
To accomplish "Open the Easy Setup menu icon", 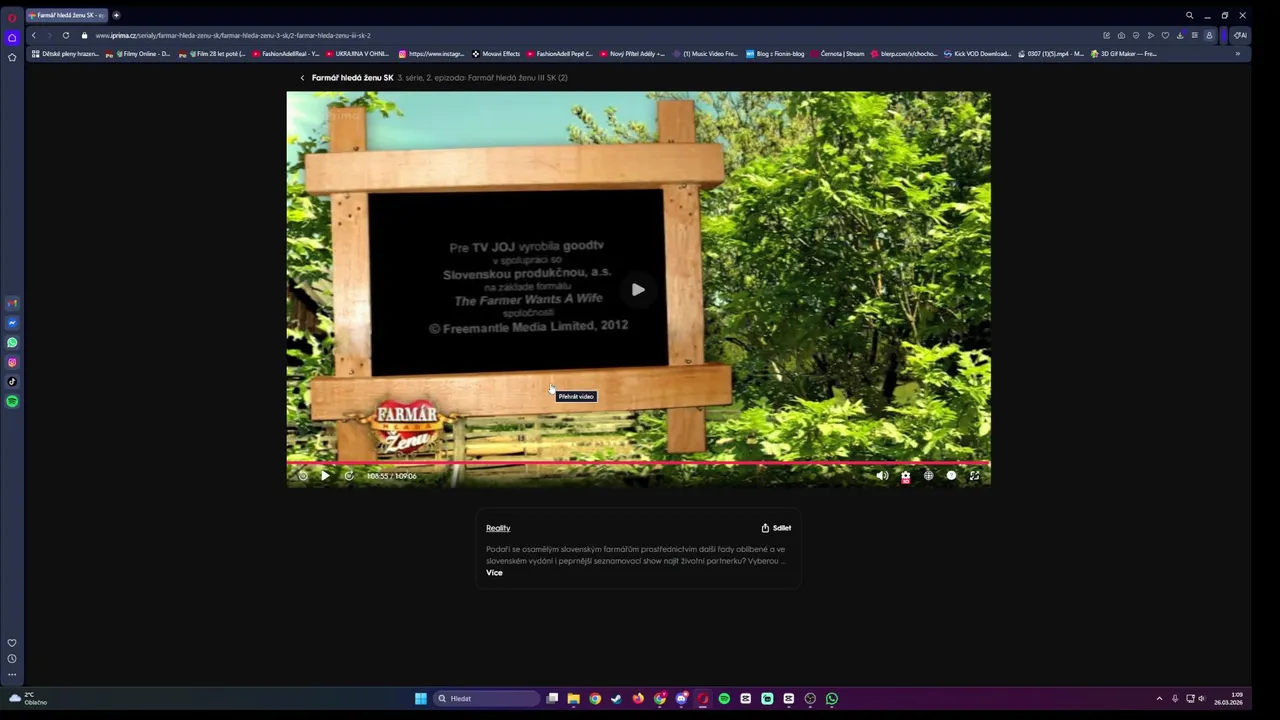I will click(x=1194, y=35).
